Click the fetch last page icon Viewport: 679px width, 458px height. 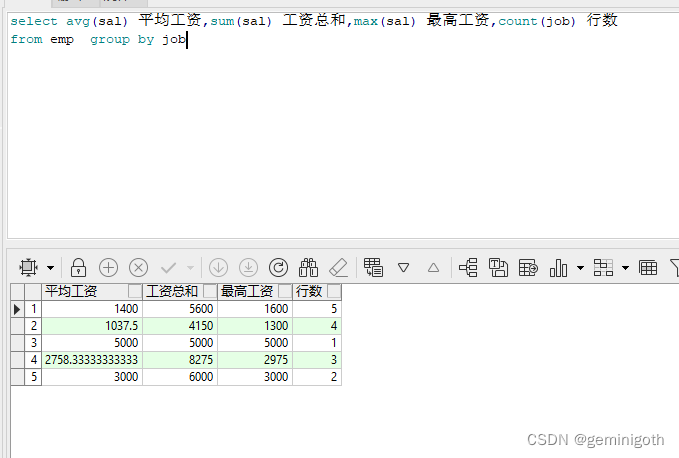249,268
